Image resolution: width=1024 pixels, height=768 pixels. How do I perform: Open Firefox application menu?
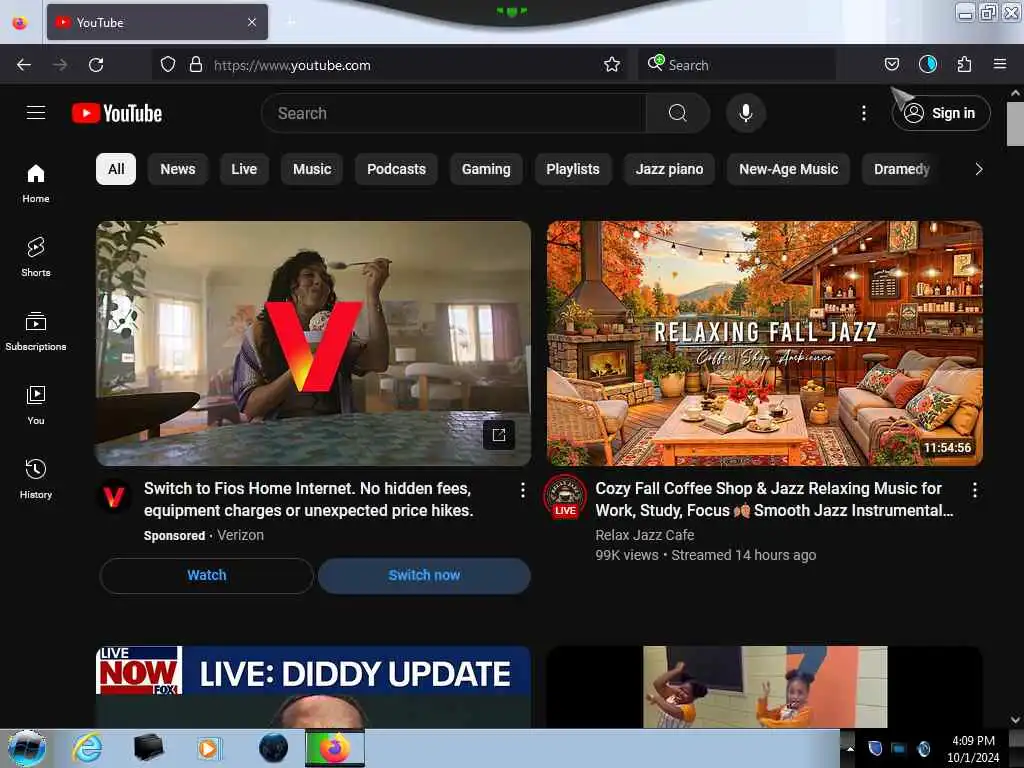click(1000, 64)
